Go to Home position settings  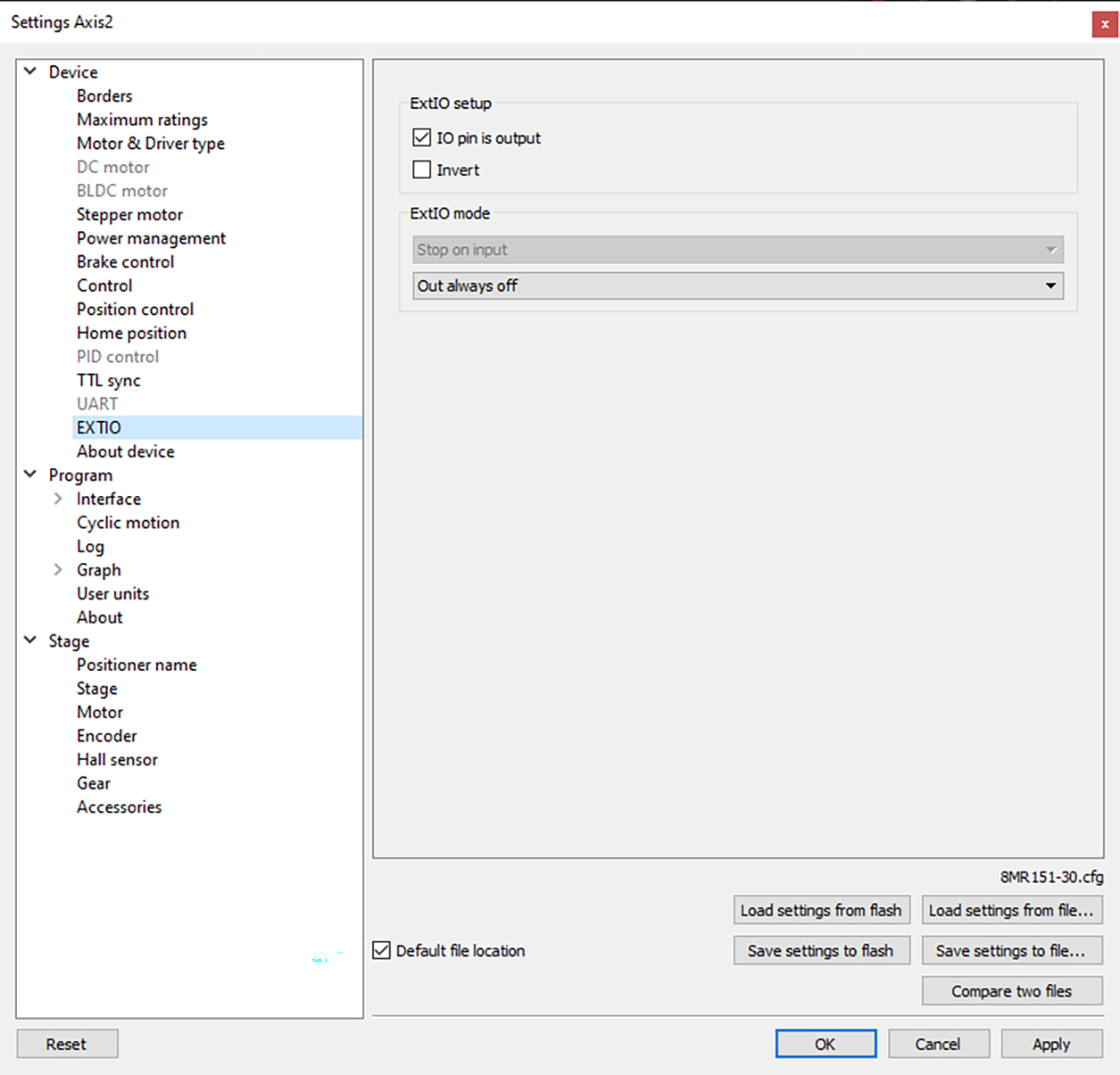pos(131,333)
